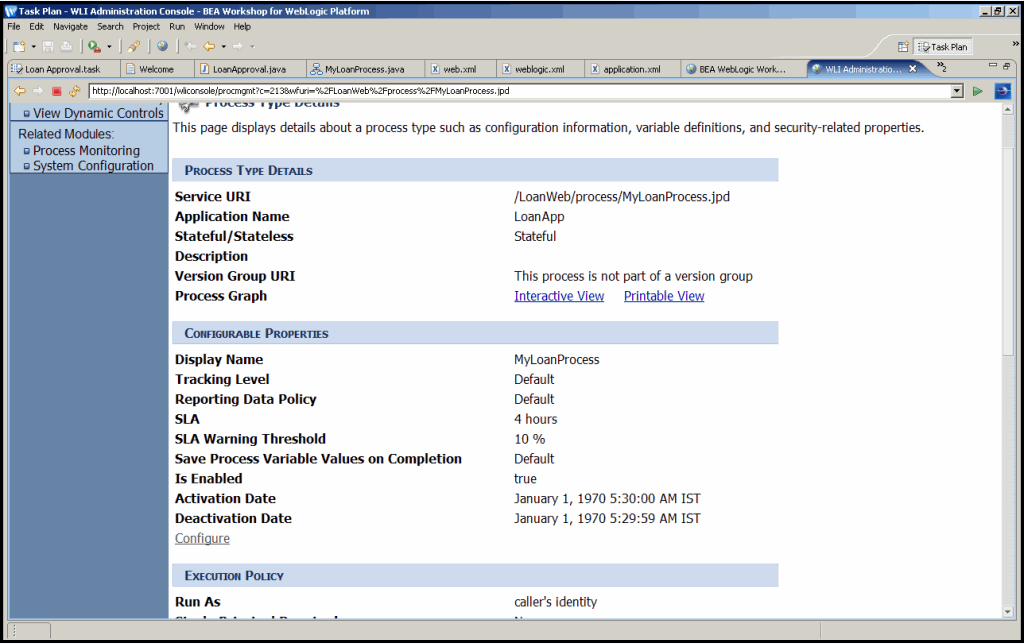Viewport: 1024px width, 644px height.
Task: Maximize the editor area icon
Action: 1006,66
